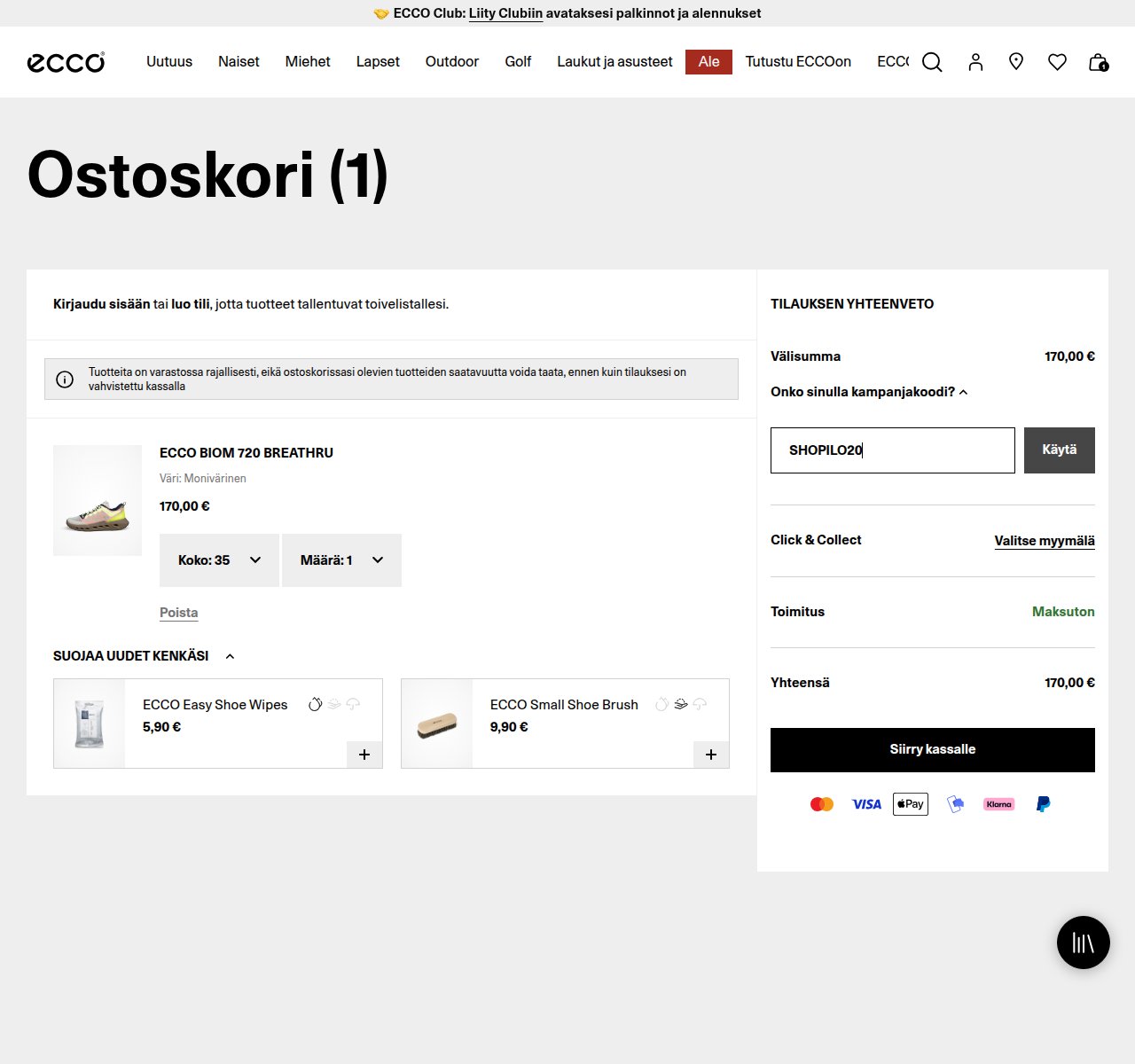This screenshot has height=1064, width=1135.
Task: Click Kirjaudu sisään link
Action: pyautogui.click(x=101, y=304)
